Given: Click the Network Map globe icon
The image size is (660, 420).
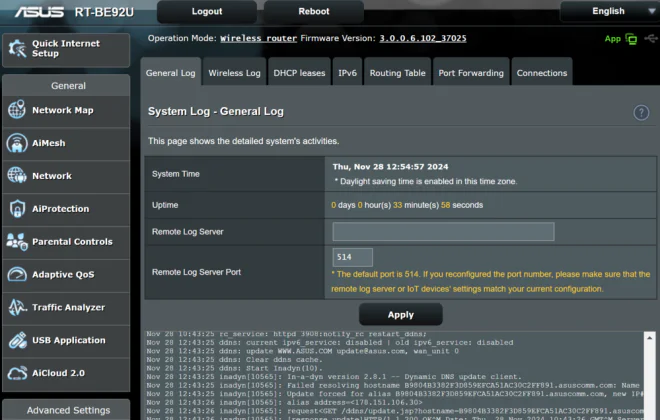Looking at the screenshot, I should point(16,109).
